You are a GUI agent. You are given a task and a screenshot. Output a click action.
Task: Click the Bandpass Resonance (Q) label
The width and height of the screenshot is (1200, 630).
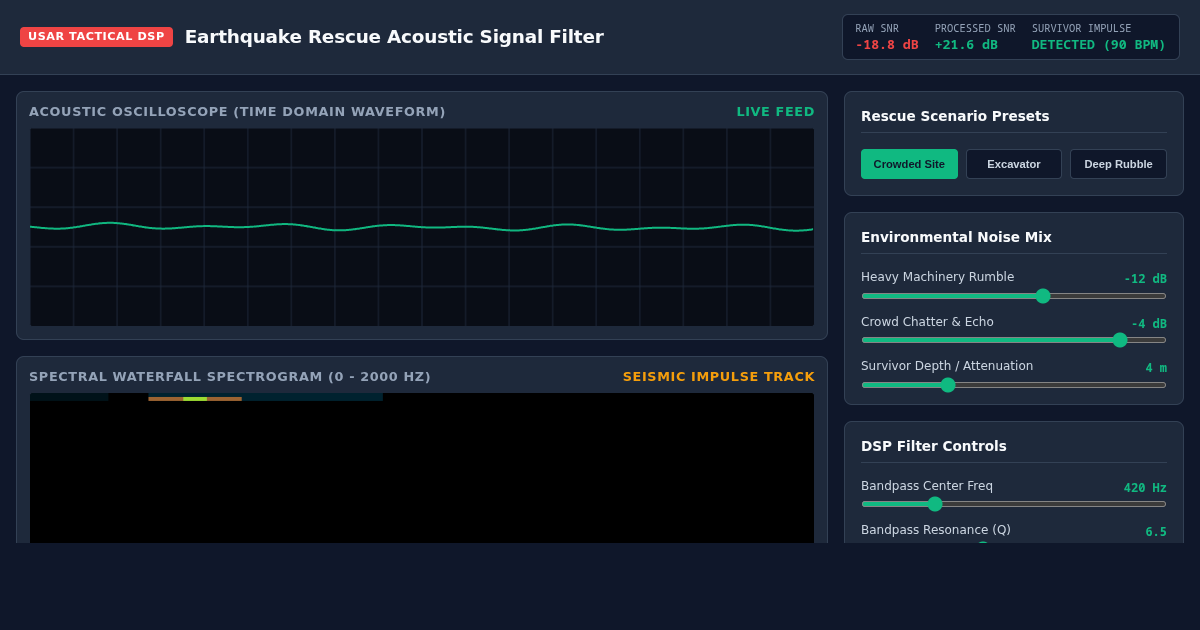(936, 530)
